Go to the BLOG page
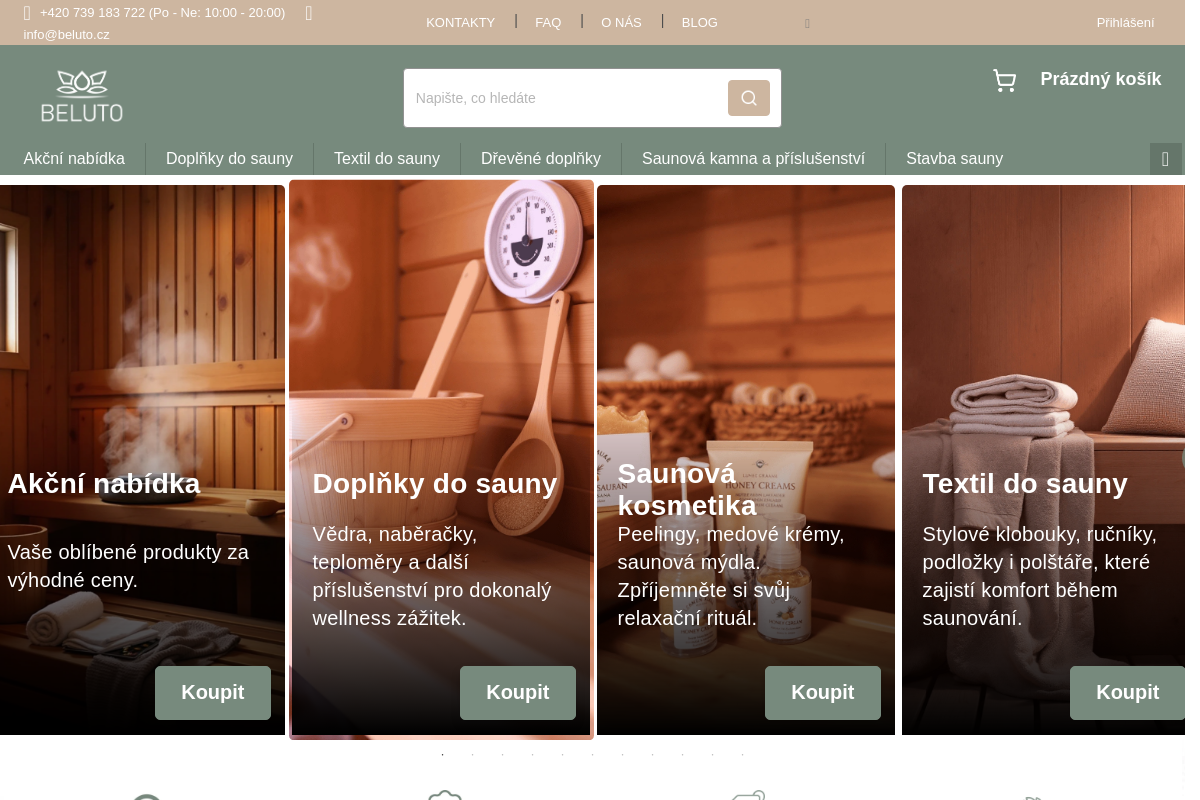 click(699, 22)
